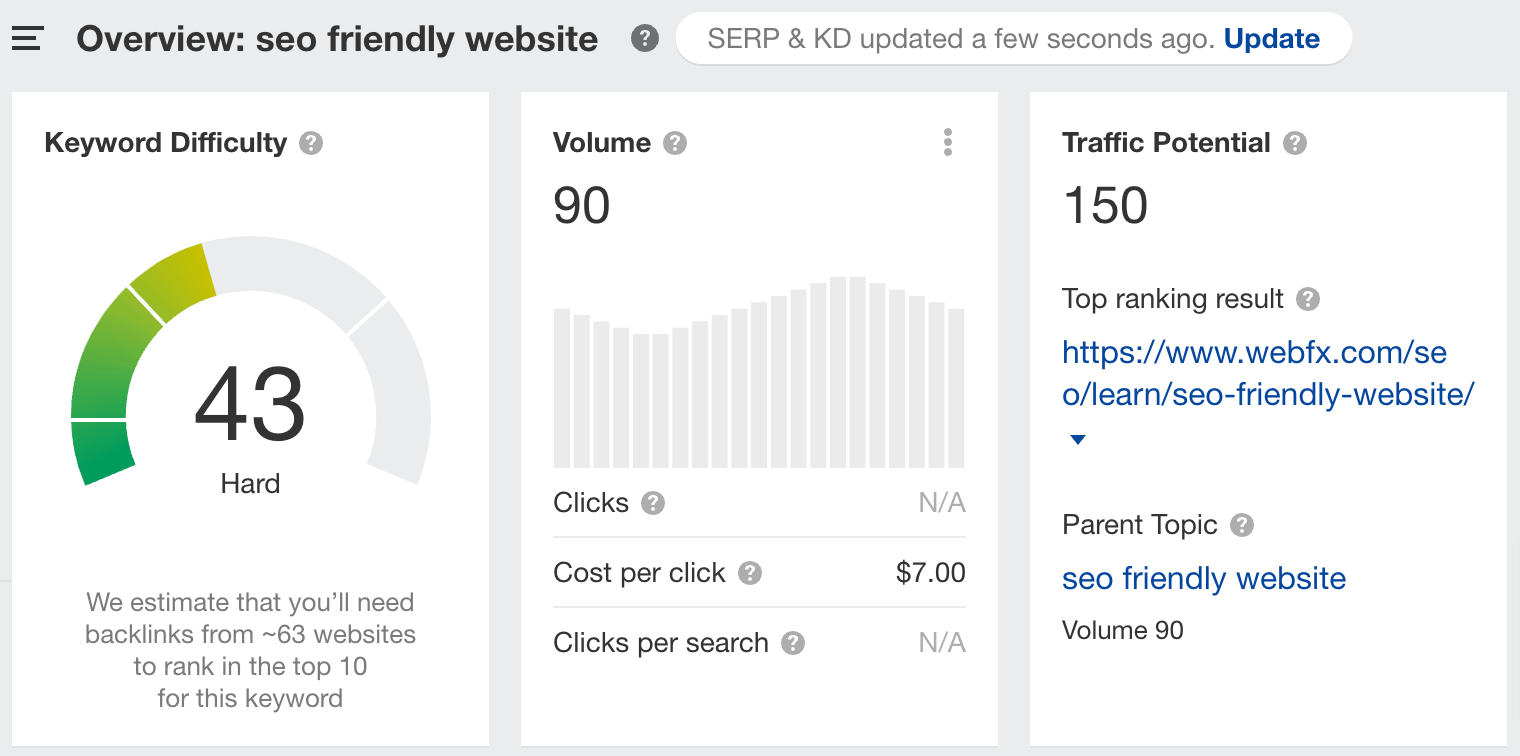Click the Parent Topic help icon
1520x756 pixels.
(1244, 525)
